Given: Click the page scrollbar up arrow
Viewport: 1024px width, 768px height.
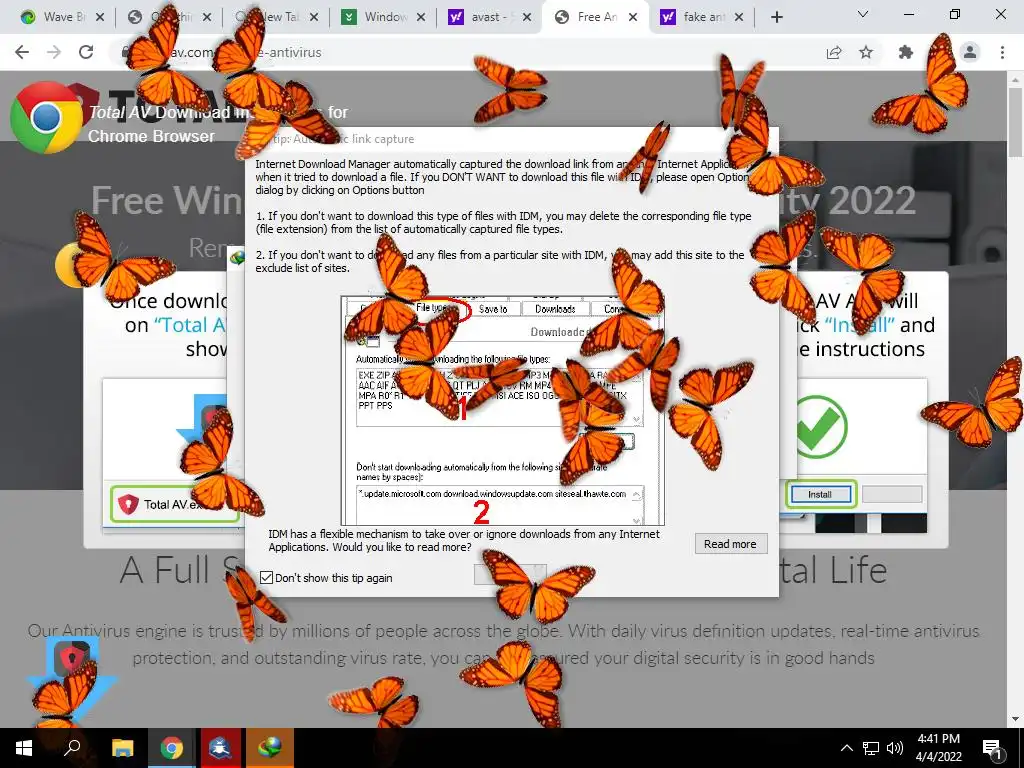Looking at the screenshot, I should [1015, 79].
